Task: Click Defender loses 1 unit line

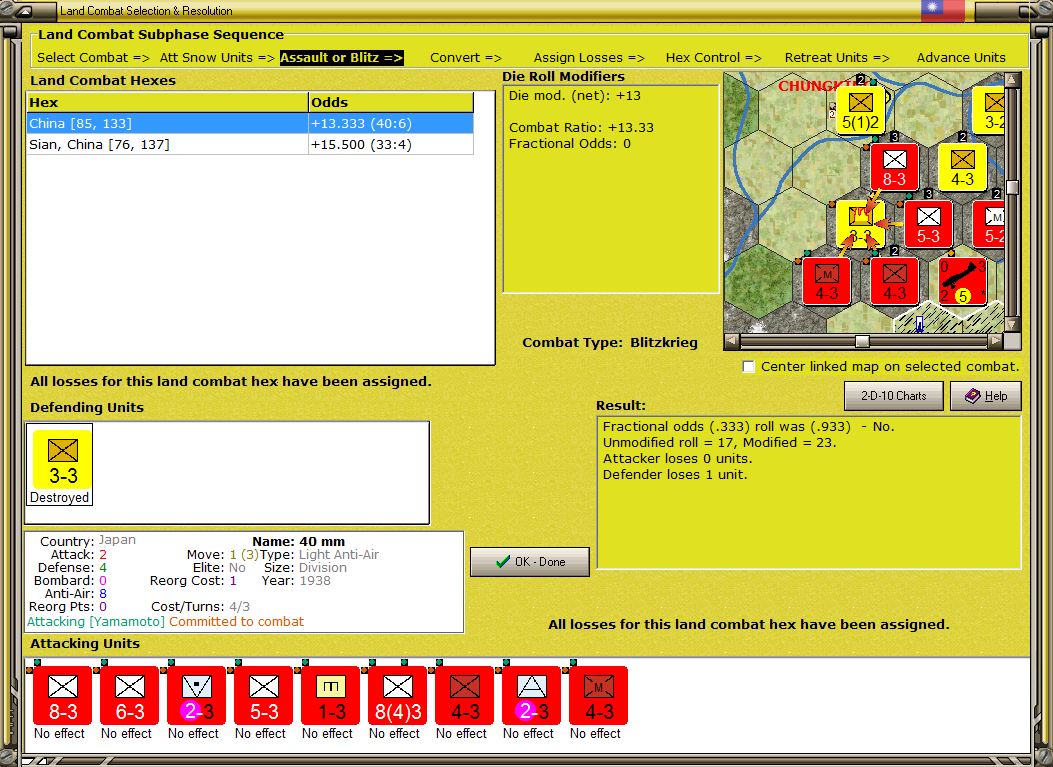Action: point(675,475)
